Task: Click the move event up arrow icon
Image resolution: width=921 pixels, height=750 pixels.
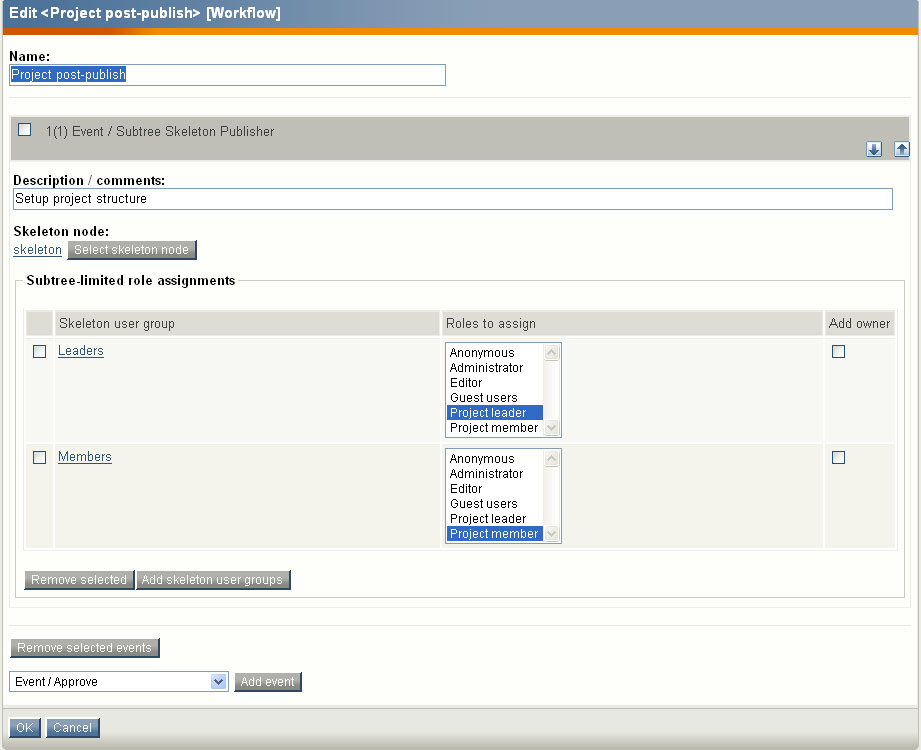Action: pos(901,149)
